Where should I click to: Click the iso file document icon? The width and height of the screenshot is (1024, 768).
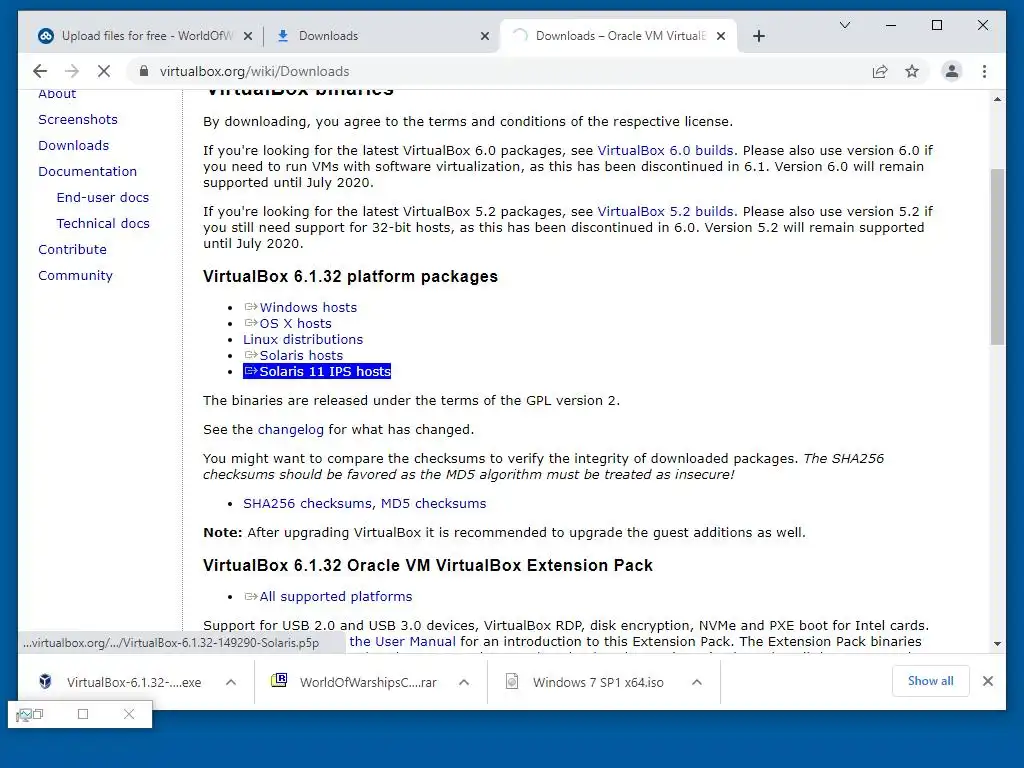(x=512, y=682)
